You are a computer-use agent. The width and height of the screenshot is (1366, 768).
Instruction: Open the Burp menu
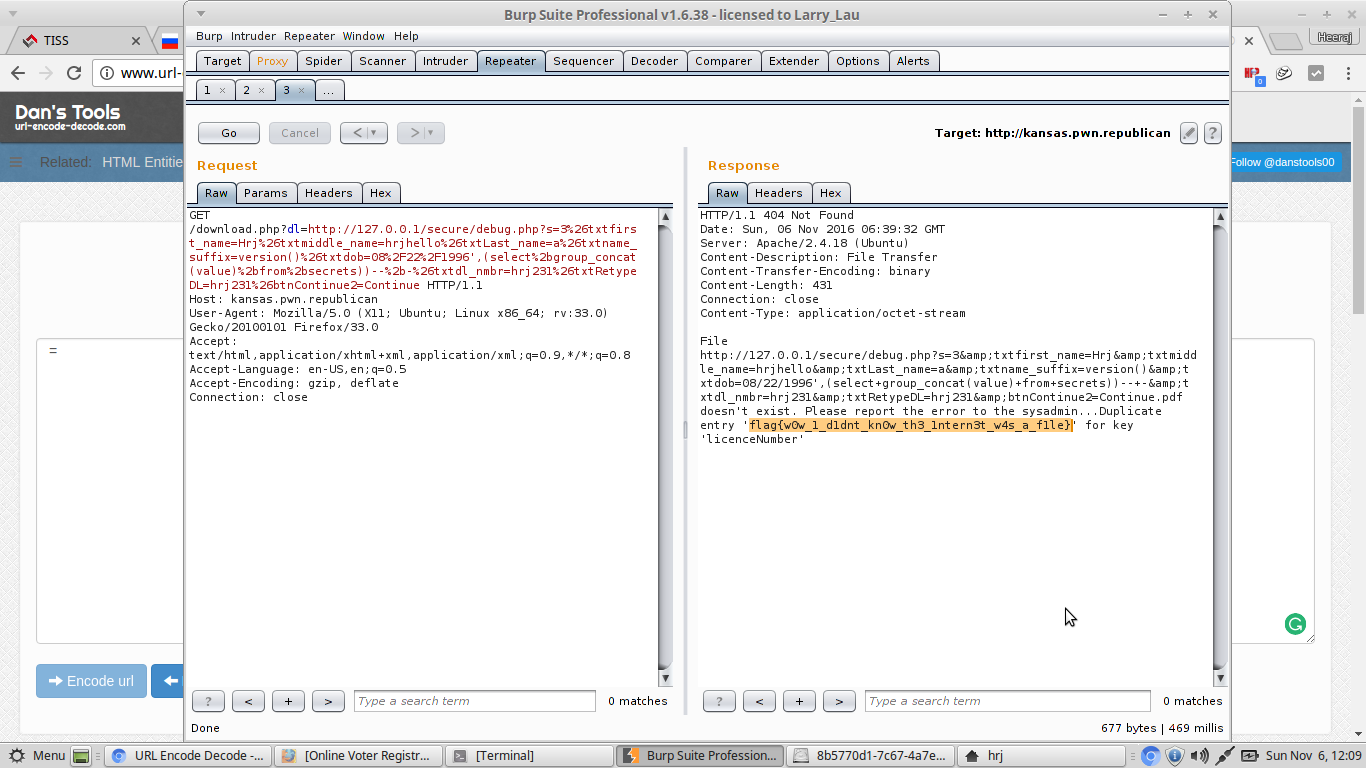[x=209, y=36]
